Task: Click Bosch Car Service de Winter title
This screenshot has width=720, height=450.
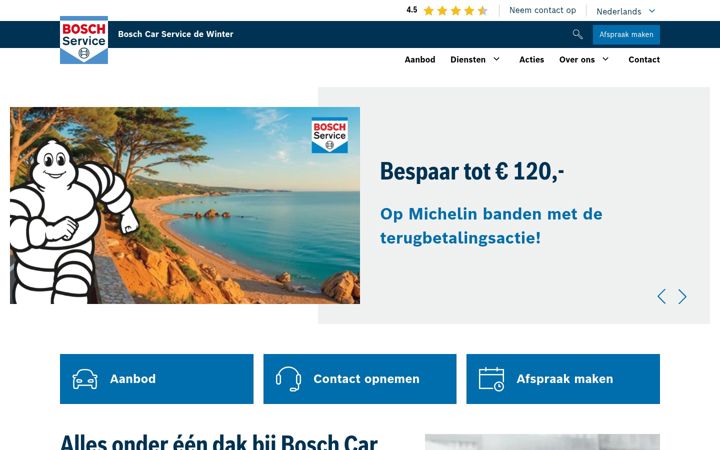Action: point(175,34)
